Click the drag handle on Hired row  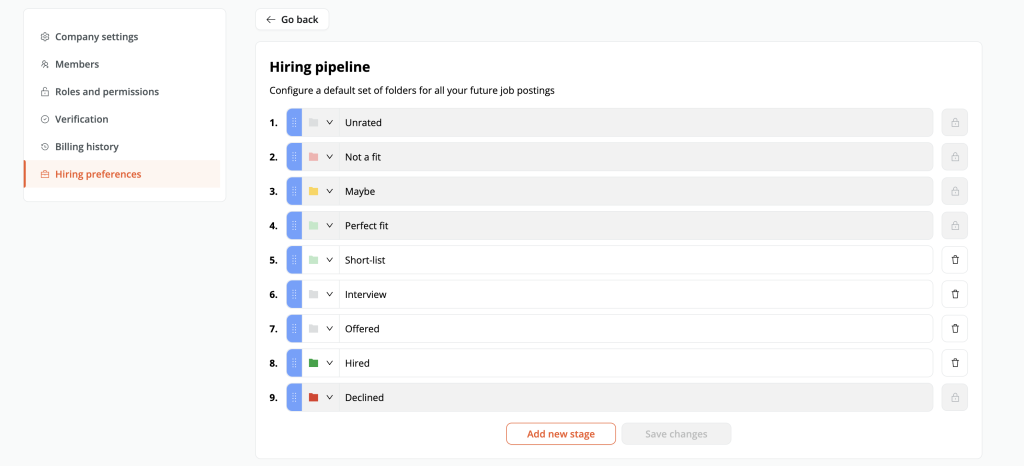pyautogui.click(x=294, y=363)
